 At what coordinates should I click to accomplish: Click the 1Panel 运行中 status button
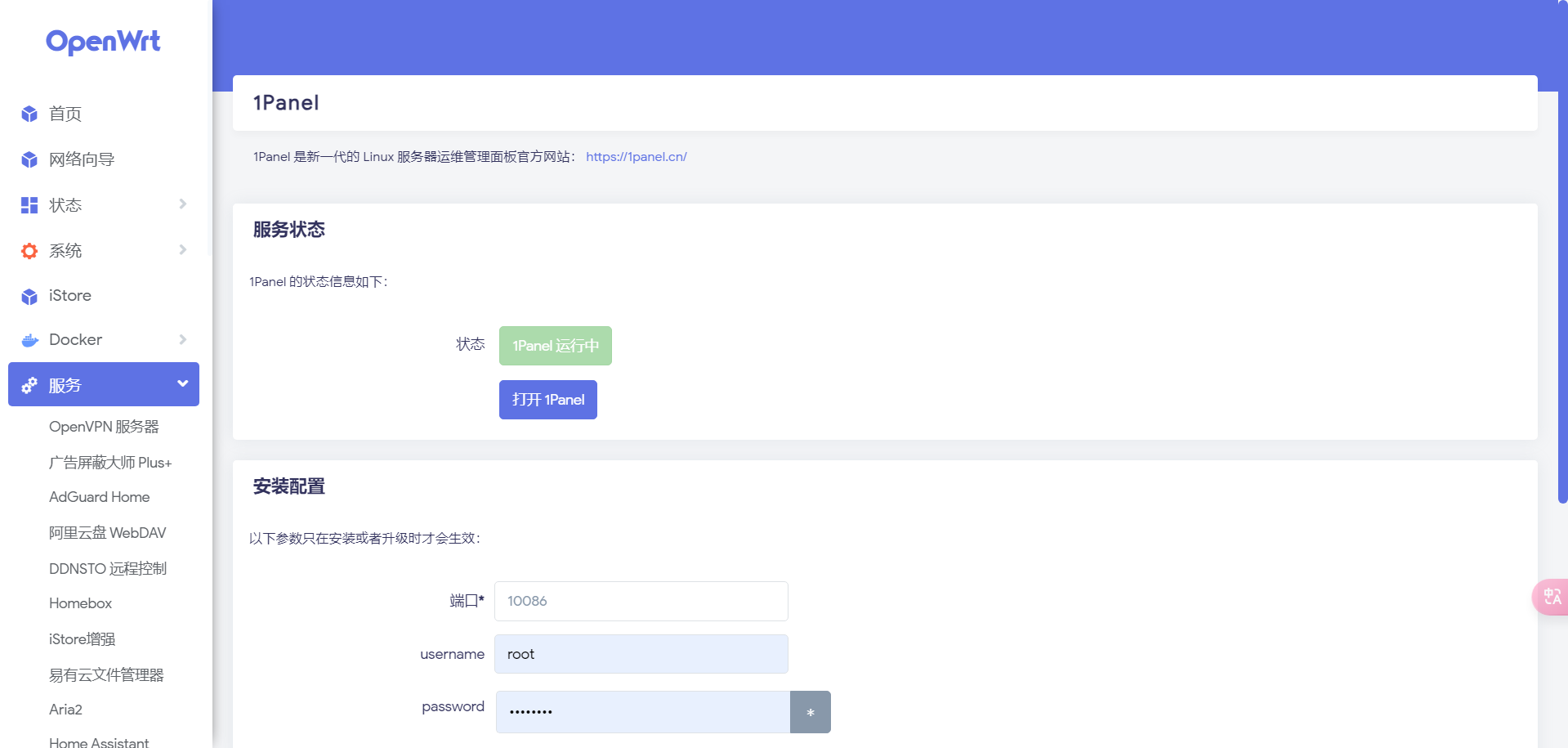click(556, 346)
